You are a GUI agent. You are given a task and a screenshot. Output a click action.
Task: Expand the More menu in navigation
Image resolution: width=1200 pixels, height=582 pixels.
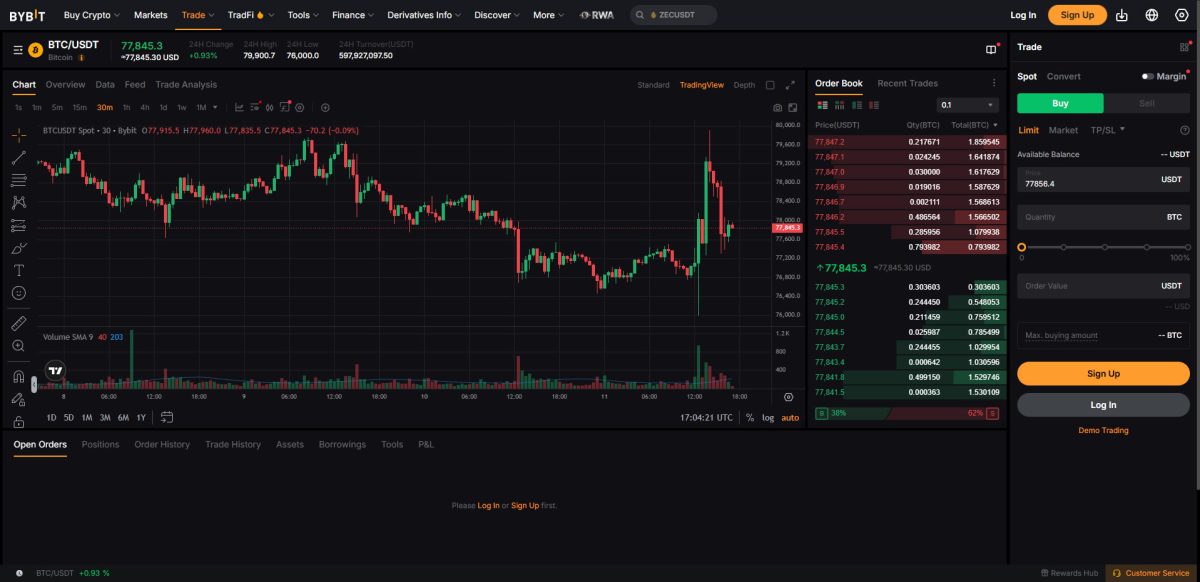pos(549,15)
